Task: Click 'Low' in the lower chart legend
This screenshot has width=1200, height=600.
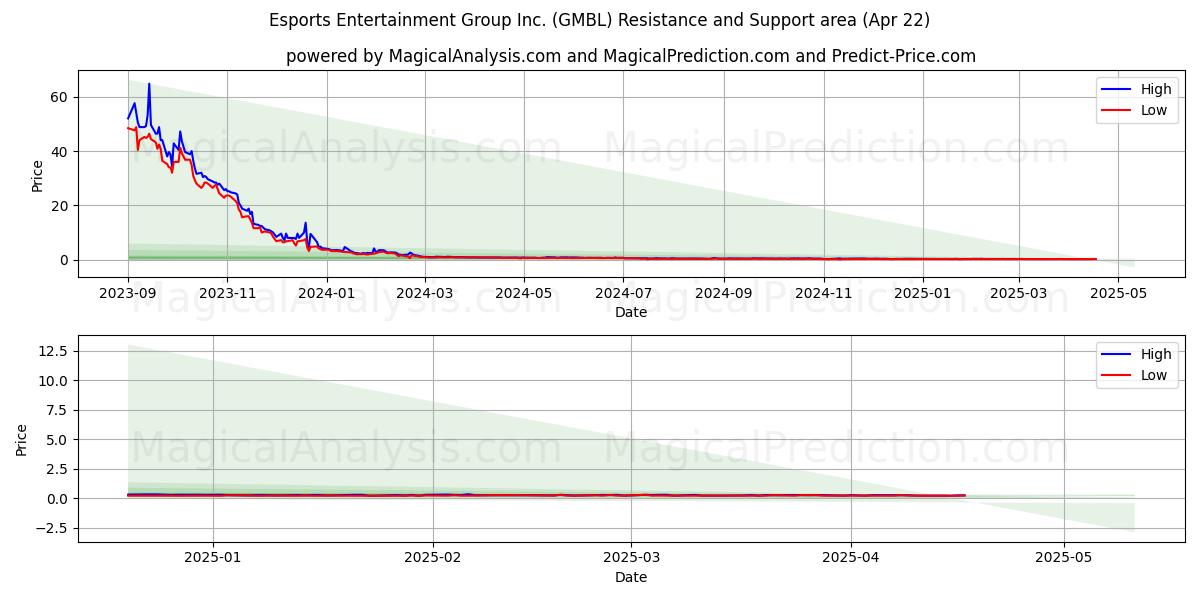Action: (x=1154, y=375)
